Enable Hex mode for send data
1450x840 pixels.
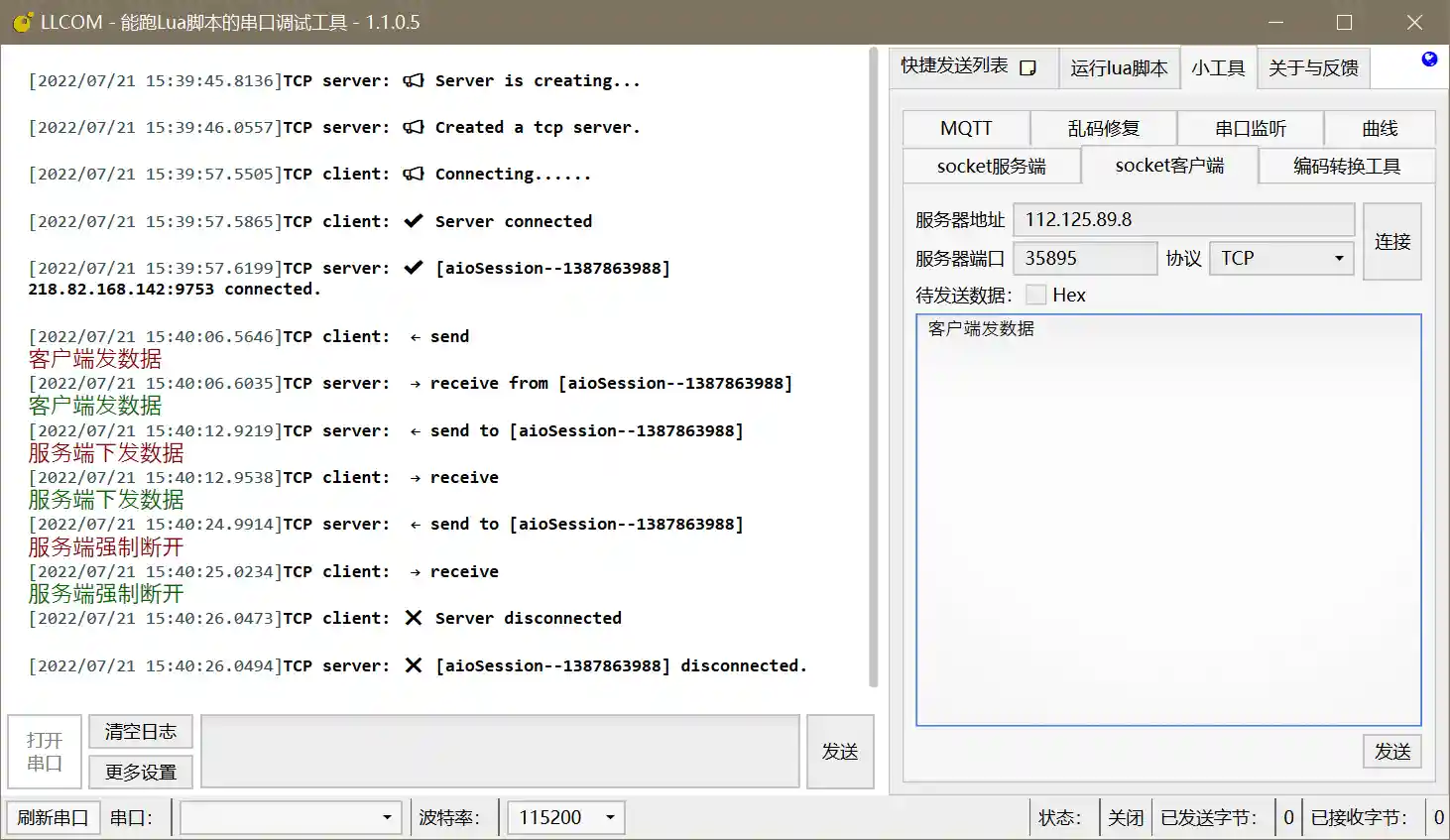pos(1035,294)
